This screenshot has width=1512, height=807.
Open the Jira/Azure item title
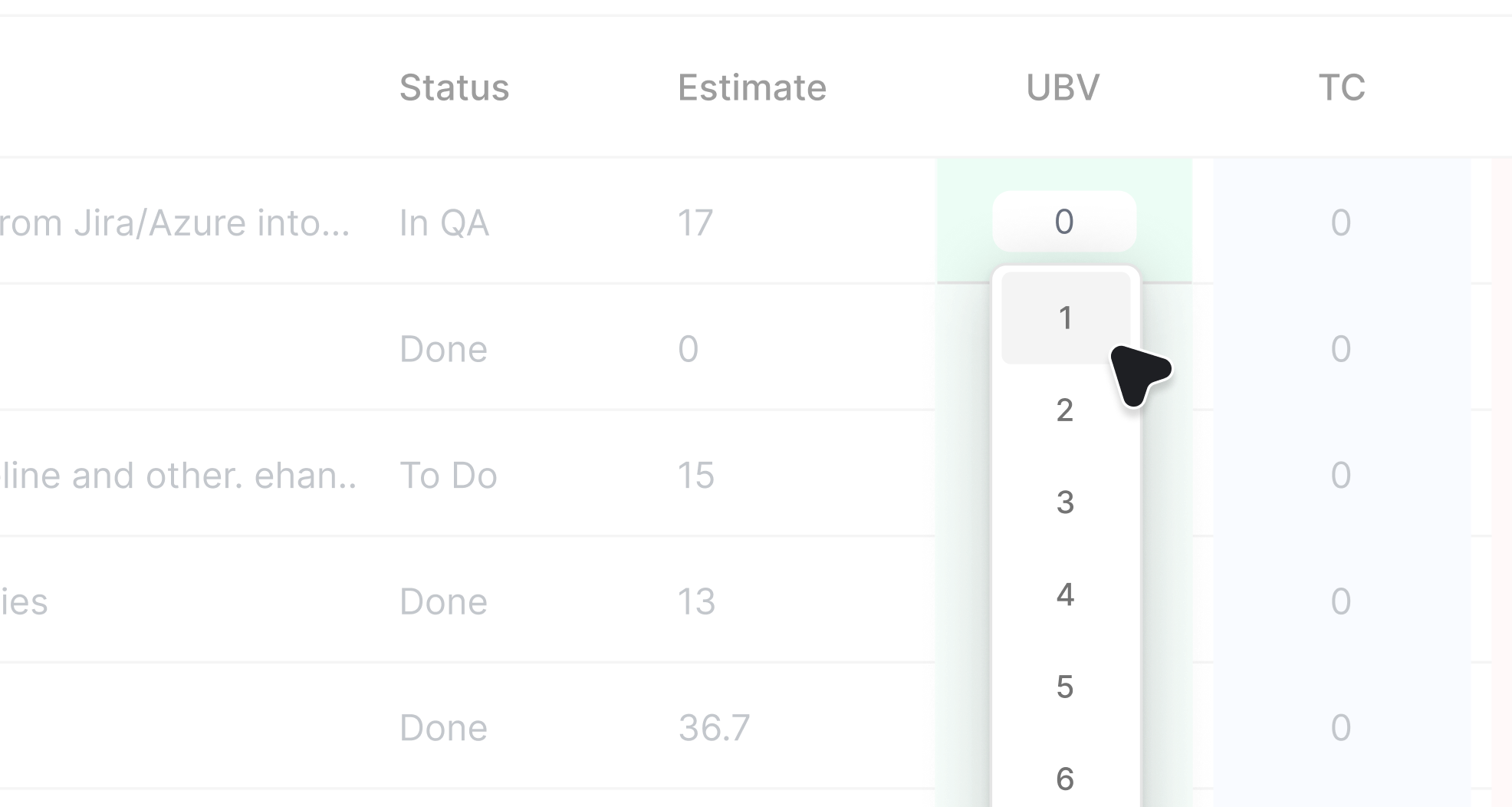coord(175,223)
